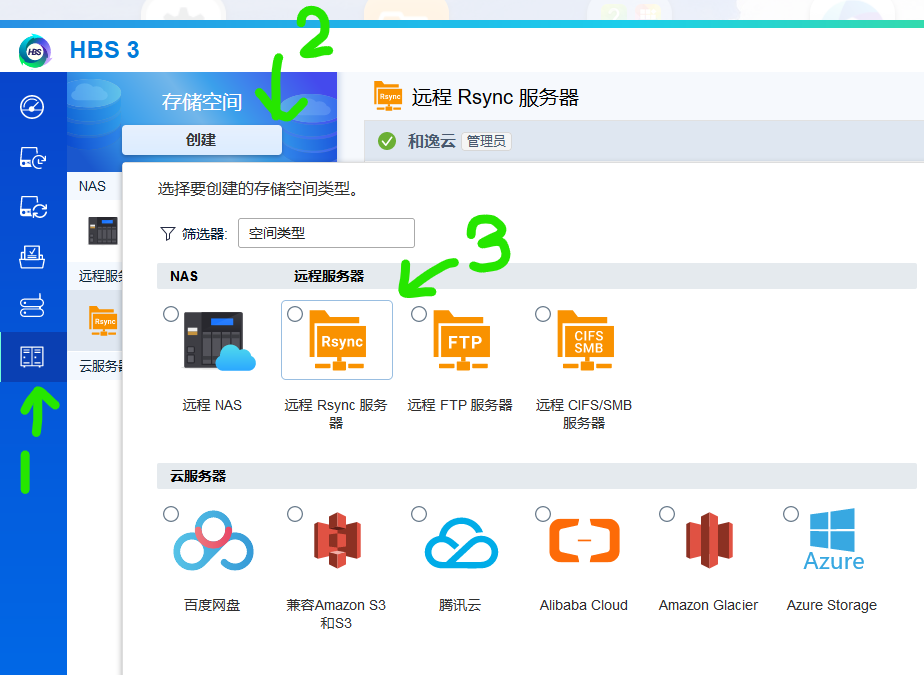Viewport: 924px width, 675px height.
Task: Select the 兼容Amazon S3和S3 radio button
Action: point(295,514)
